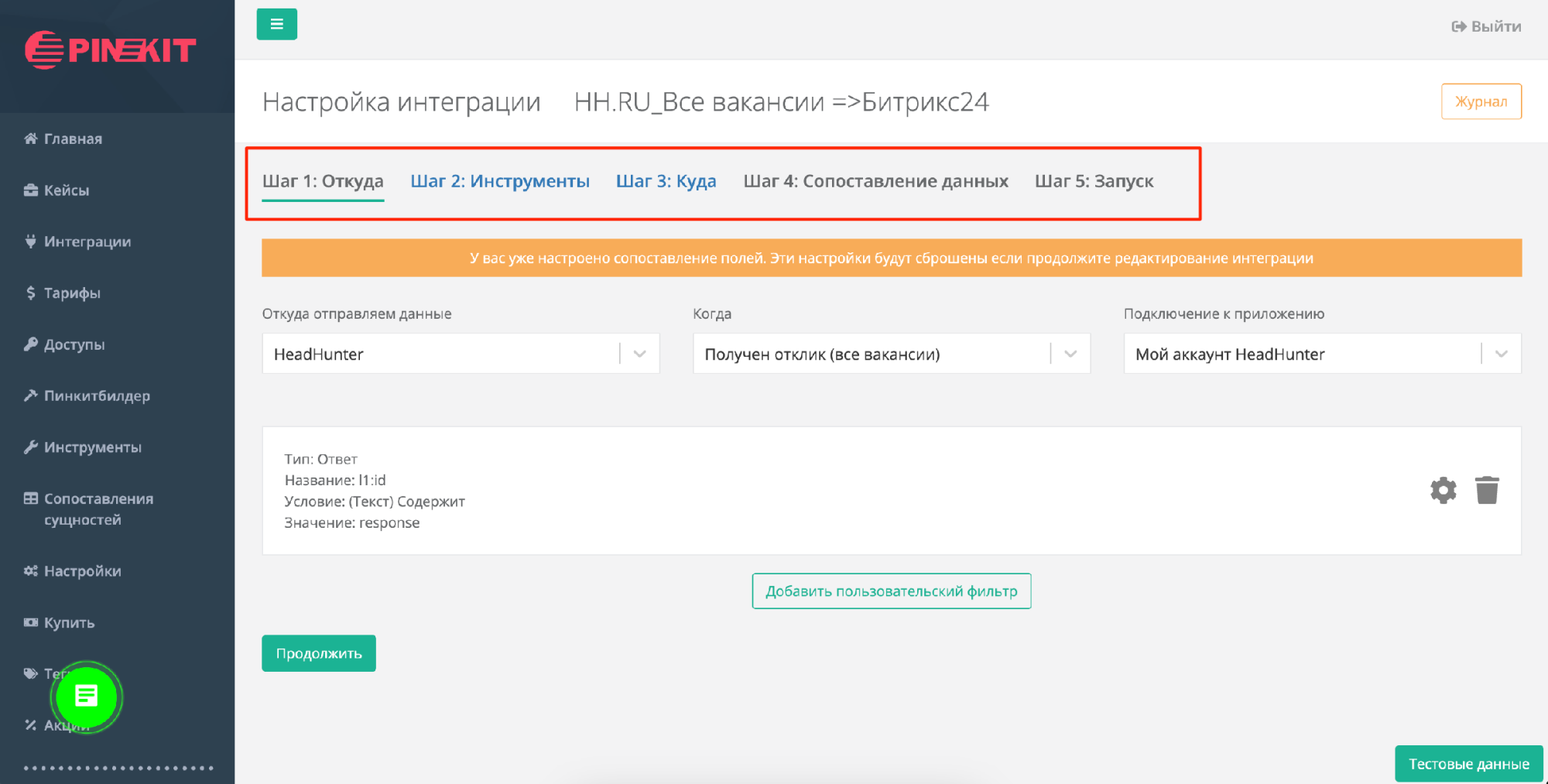Open Интеграции in the sidebar
This screenshot has width=1548, height=784.
coord(87,241)
